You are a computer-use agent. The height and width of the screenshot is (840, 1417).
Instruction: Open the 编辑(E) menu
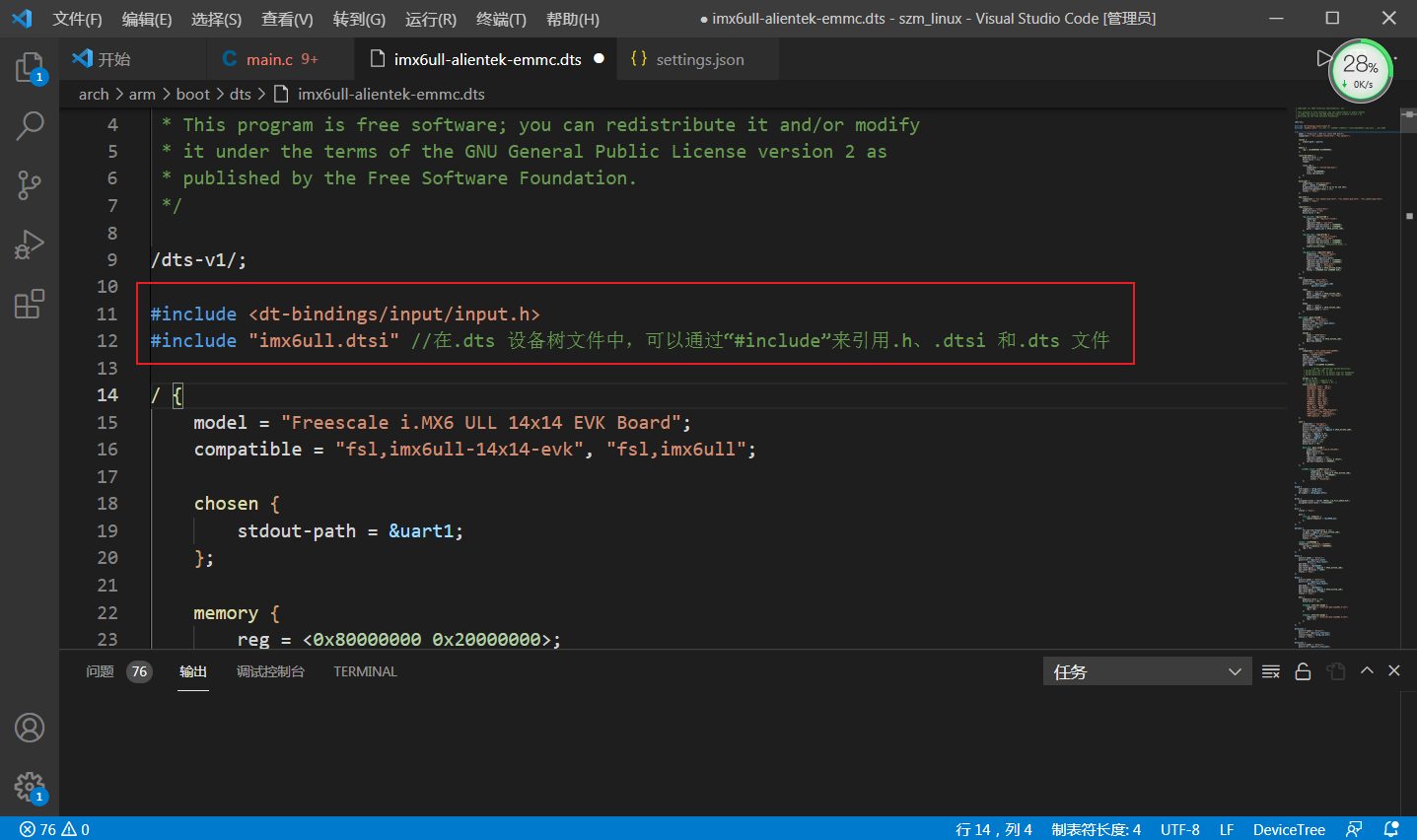point(147,19)
